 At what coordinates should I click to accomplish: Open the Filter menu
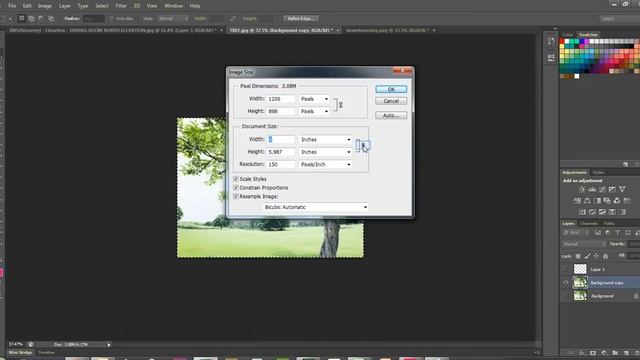coord(121,6)
